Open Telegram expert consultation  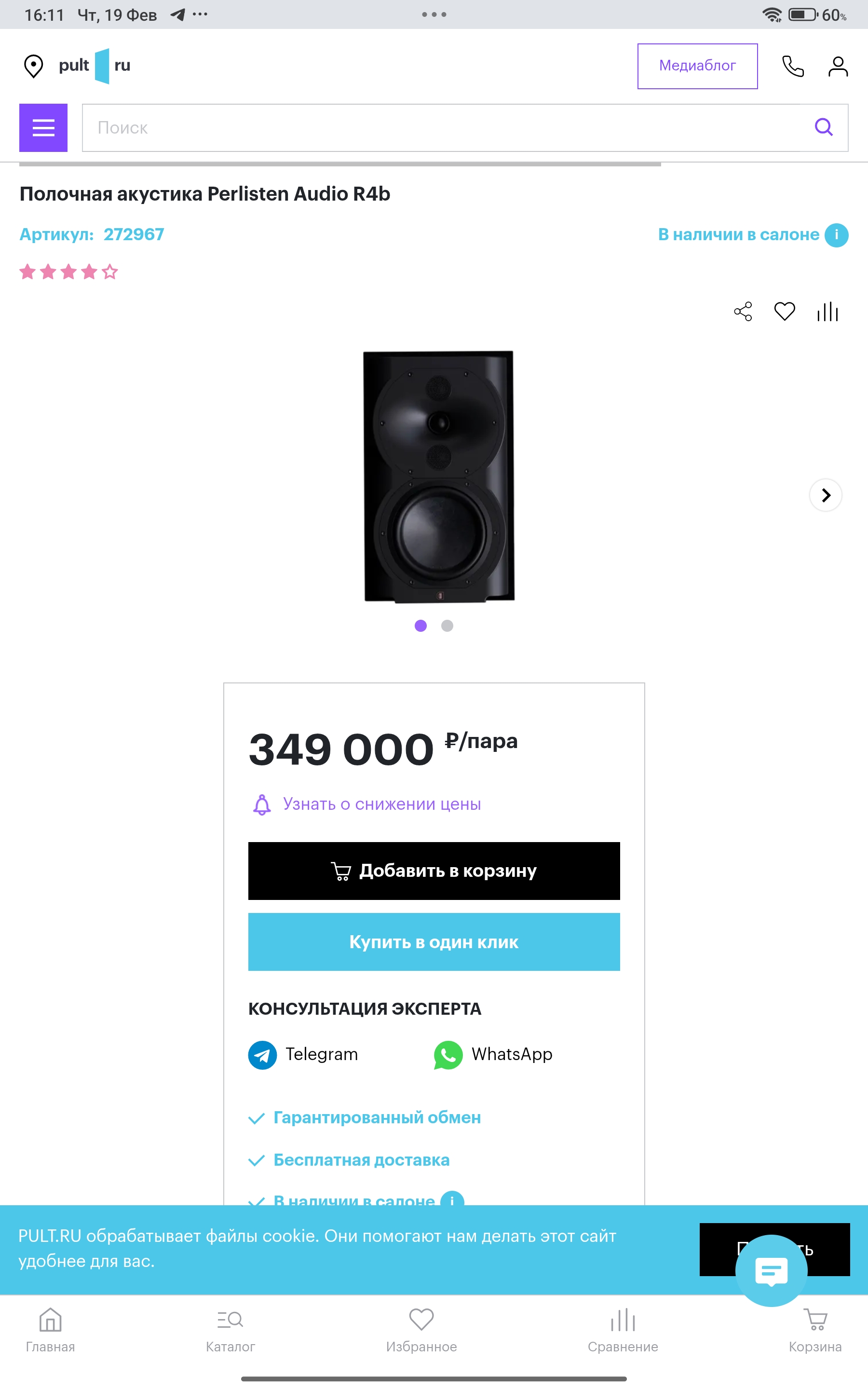pyautogui.click(x=303, y=1054)
